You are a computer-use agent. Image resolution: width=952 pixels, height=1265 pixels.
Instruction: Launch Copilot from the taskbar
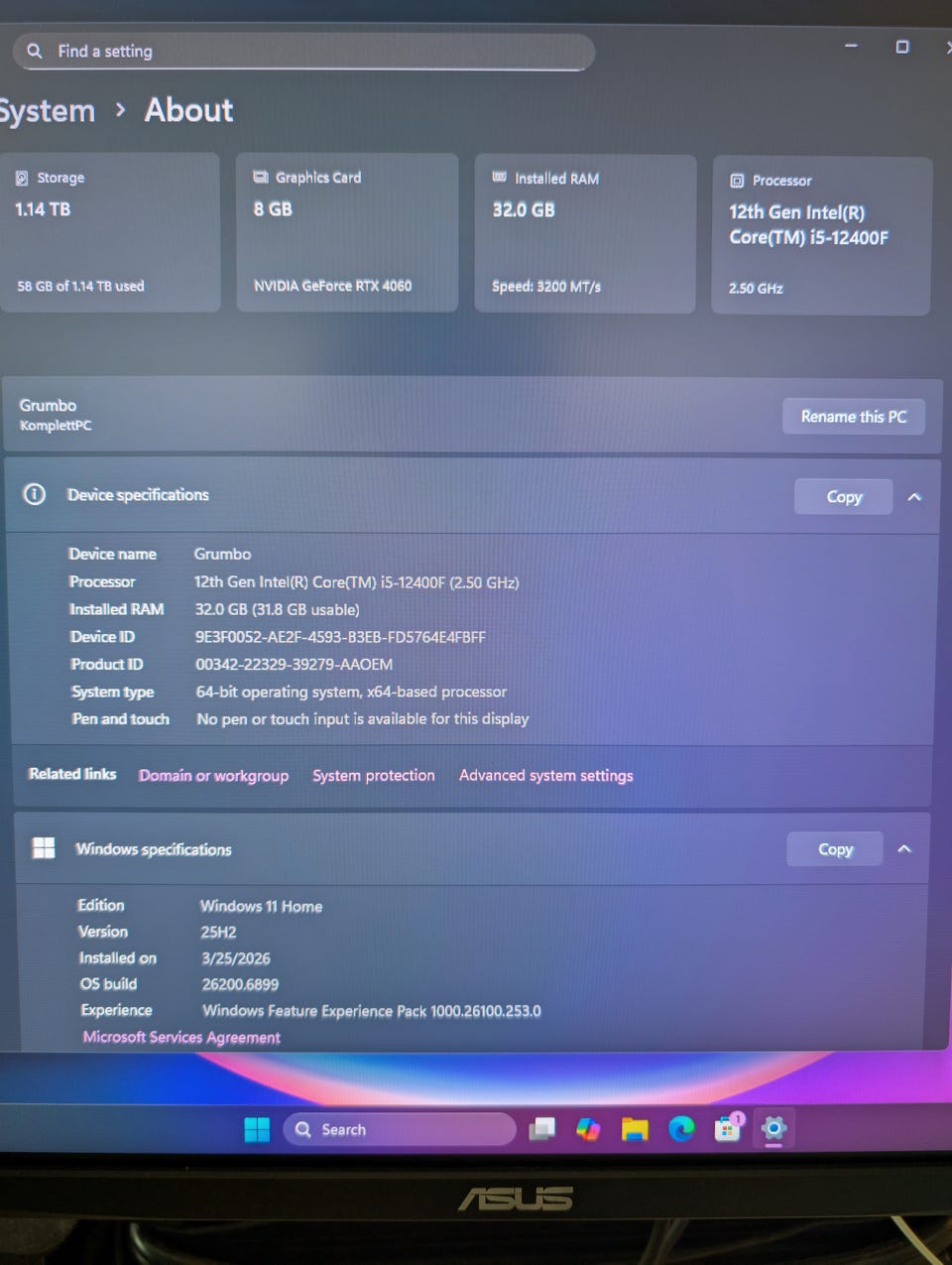click(588, 1129)
